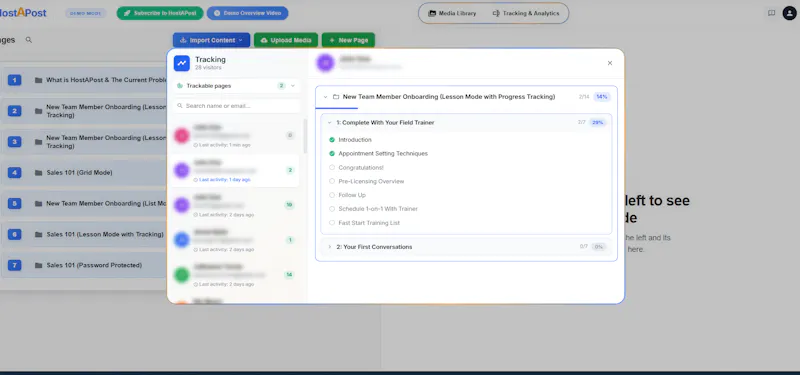The image size is (800, 375).
Task: Click green check beside Appointment Setting Techniques
Action: 332,154
